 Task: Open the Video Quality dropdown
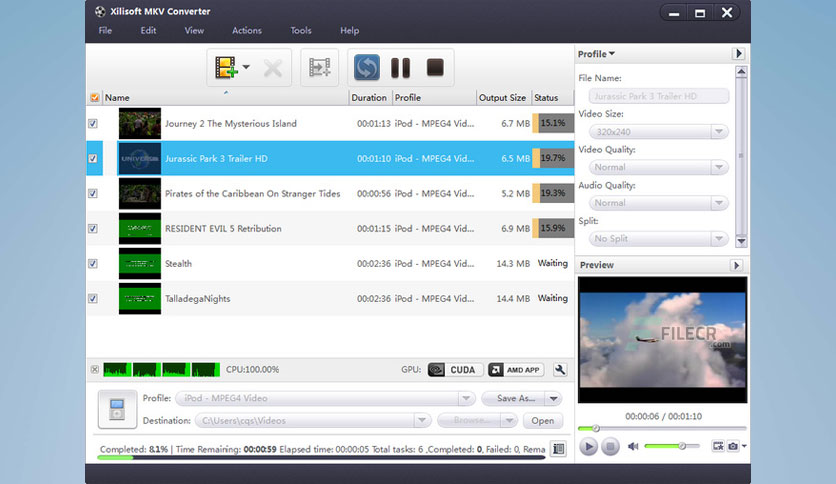point(719,167)
